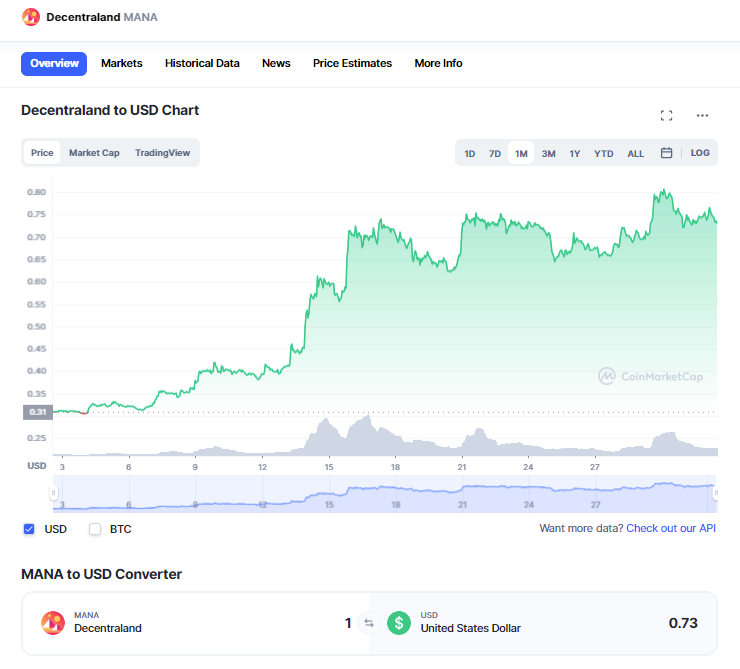Go to the News tab

coord(276,63)
